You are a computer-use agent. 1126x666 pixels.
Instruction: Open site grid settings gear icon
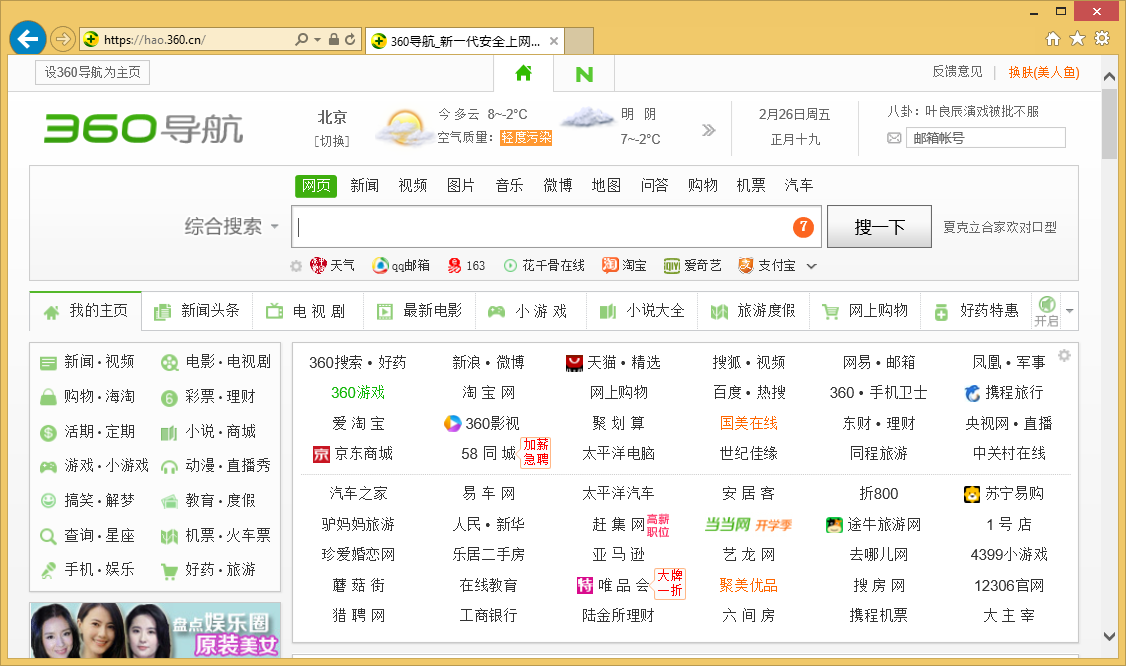[x=1064, y=356]
